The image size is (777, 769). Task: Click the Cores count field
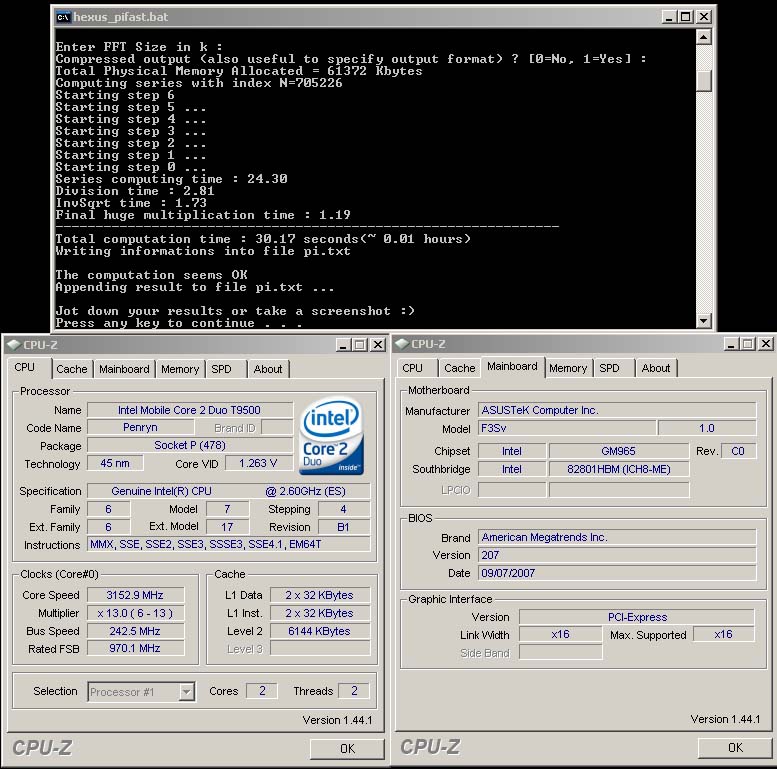coord(262,691)
